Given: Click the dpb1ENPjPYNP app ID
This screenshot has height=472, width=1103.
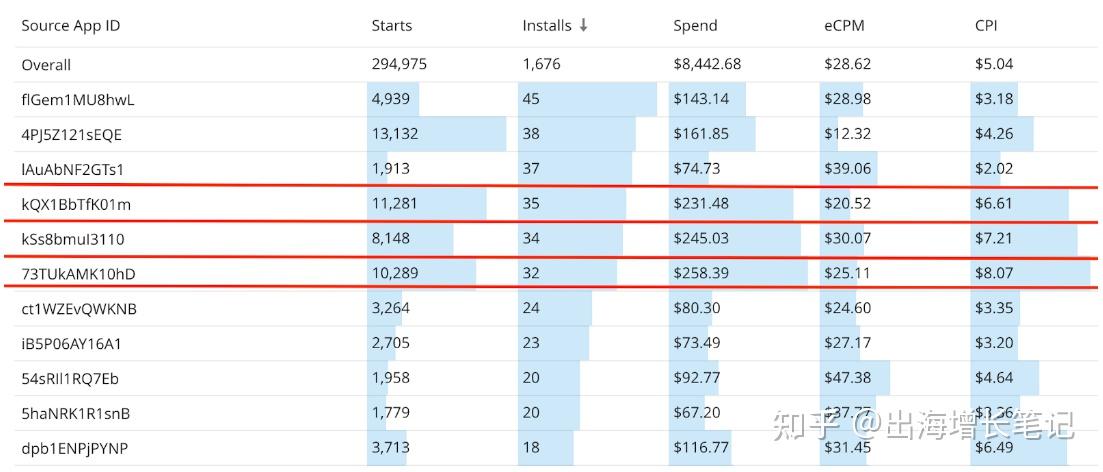Looking at the screenshot, I should pos(74,449).
